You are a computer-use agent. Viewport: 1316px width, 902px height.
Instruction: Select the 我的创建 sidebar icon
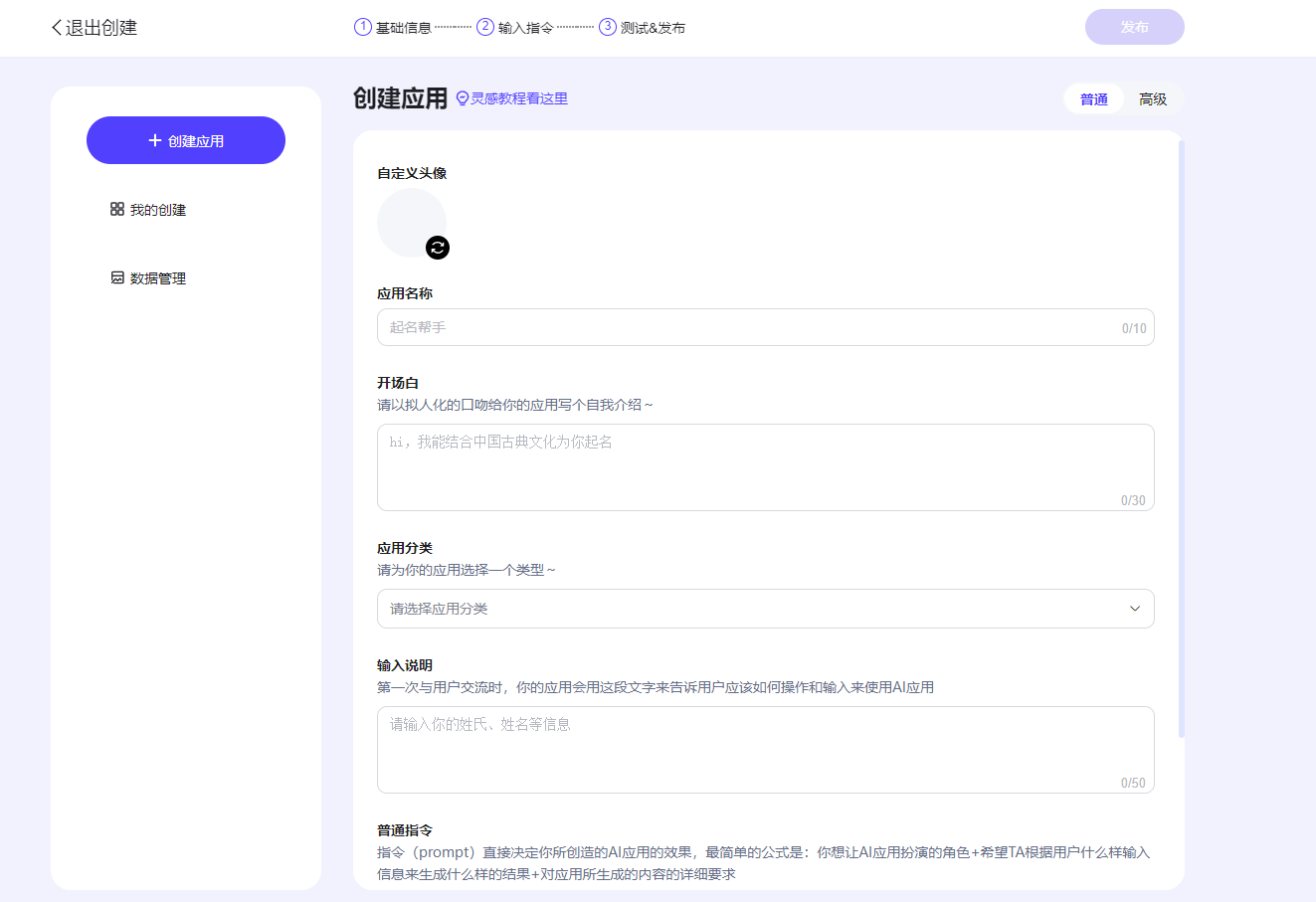(117, 209)
